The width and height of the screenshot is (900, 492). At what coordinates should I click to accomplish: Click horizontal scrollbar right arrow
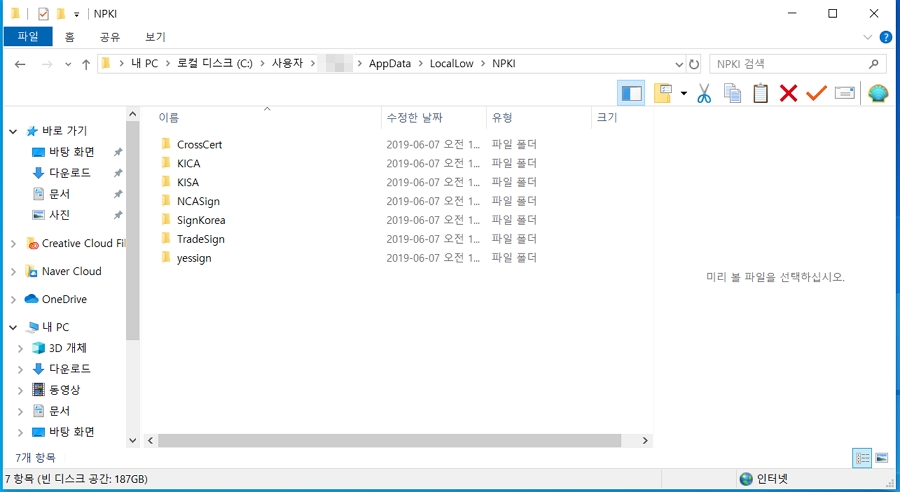coord(645,440)
